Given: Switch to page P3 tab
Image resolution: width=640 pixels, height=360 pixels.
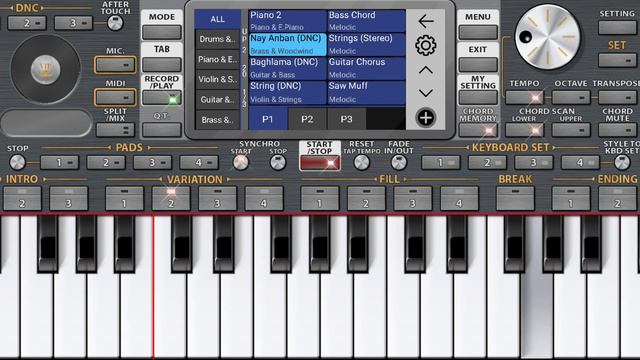Looking at the screenshot, I should (346, 119).
